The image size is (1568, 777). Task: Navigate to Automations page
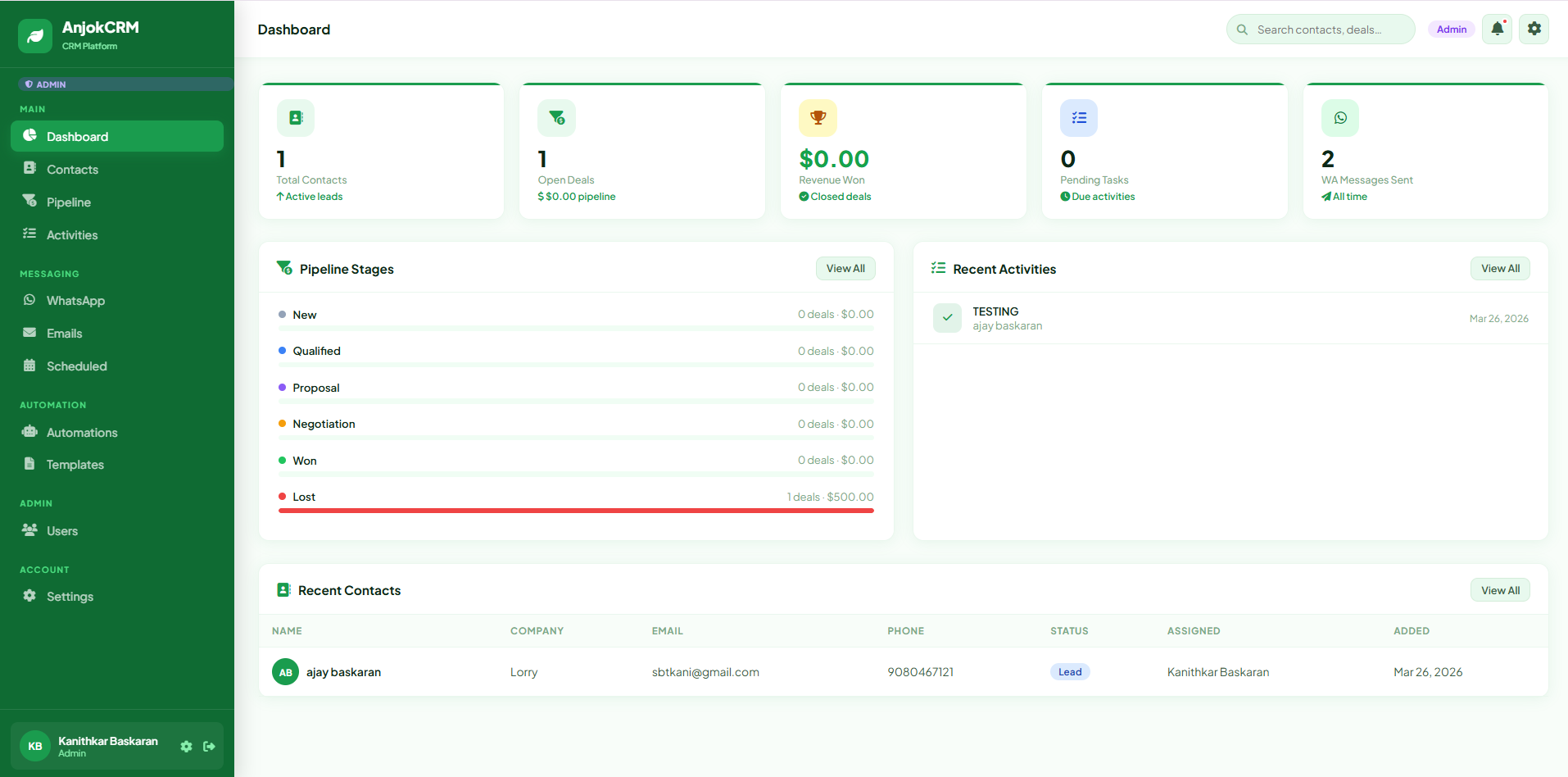pyautogui.click(x=82, y=433)
